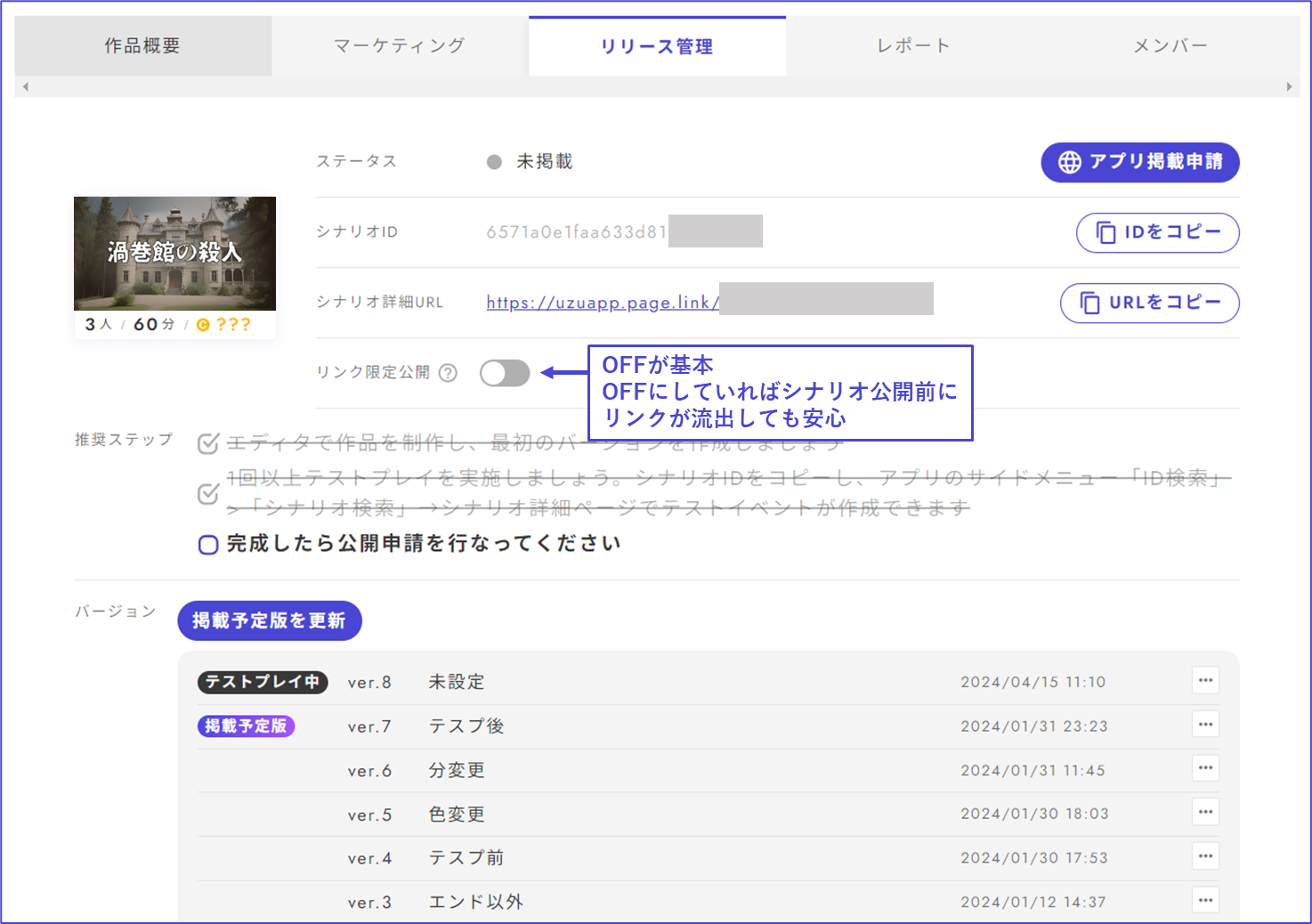
Task: Uncheck the test play recommended step checkbox
Action: [x=208, y=493]
